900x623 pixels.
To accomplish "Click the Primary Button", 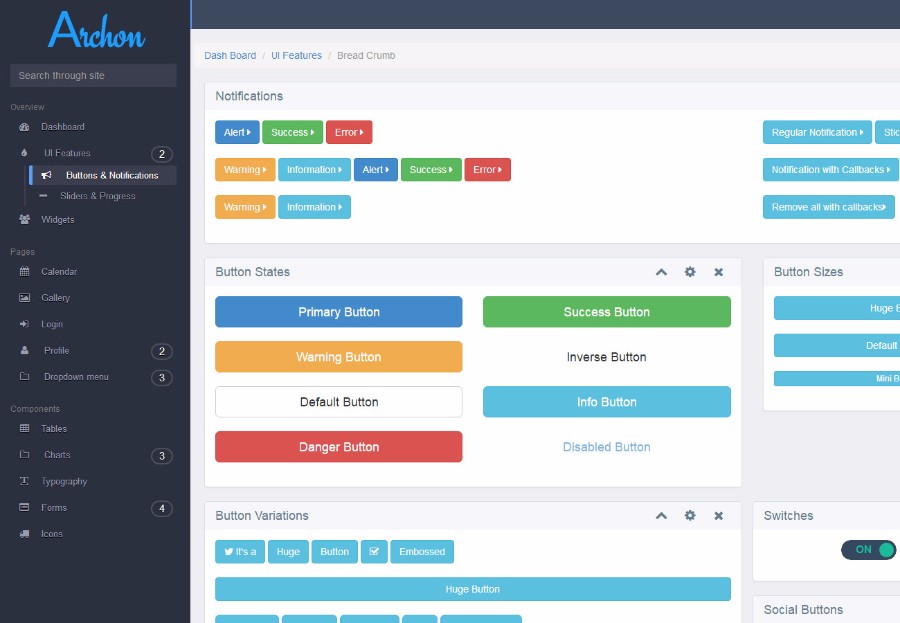I will tap(339, 312).
